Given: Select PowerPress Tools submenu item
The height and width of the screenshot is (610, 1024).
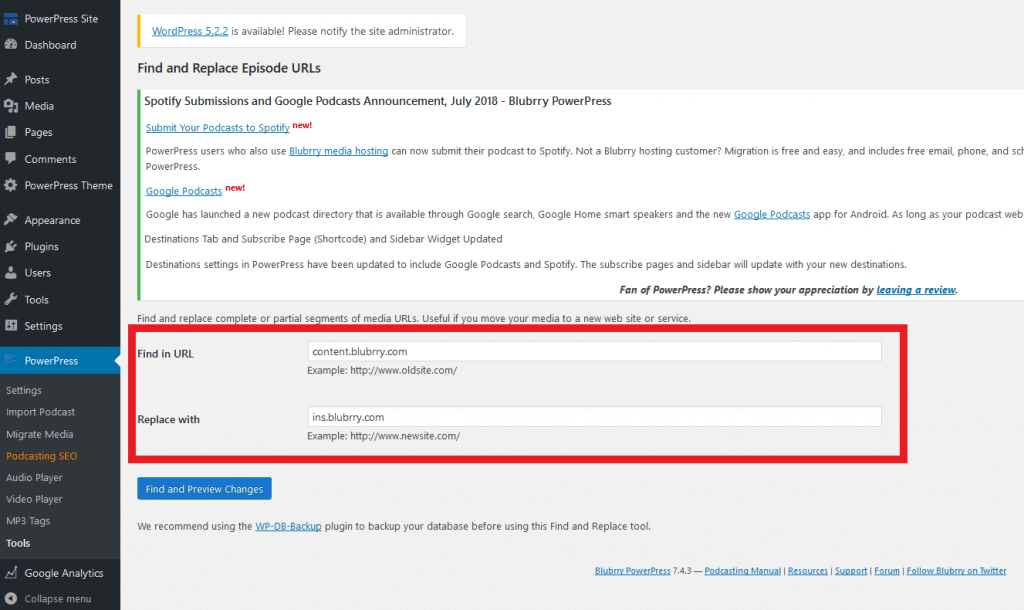Looking at the screenshot, I should click(x=18, y=543).
